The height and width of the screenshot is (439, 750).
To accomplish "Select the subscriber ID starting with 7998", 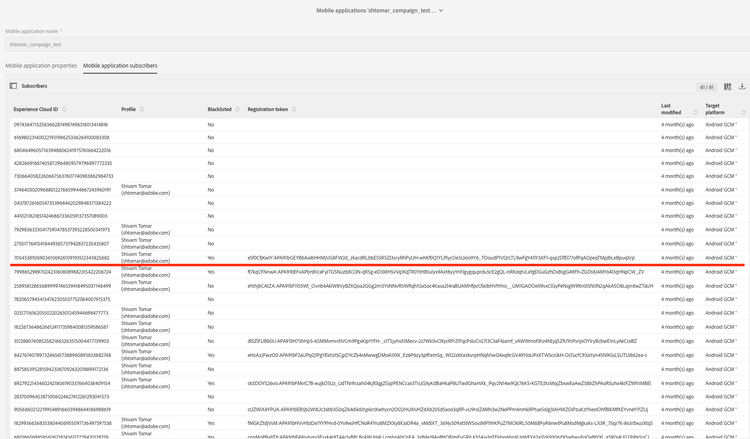I will click(x=62, y=272).
